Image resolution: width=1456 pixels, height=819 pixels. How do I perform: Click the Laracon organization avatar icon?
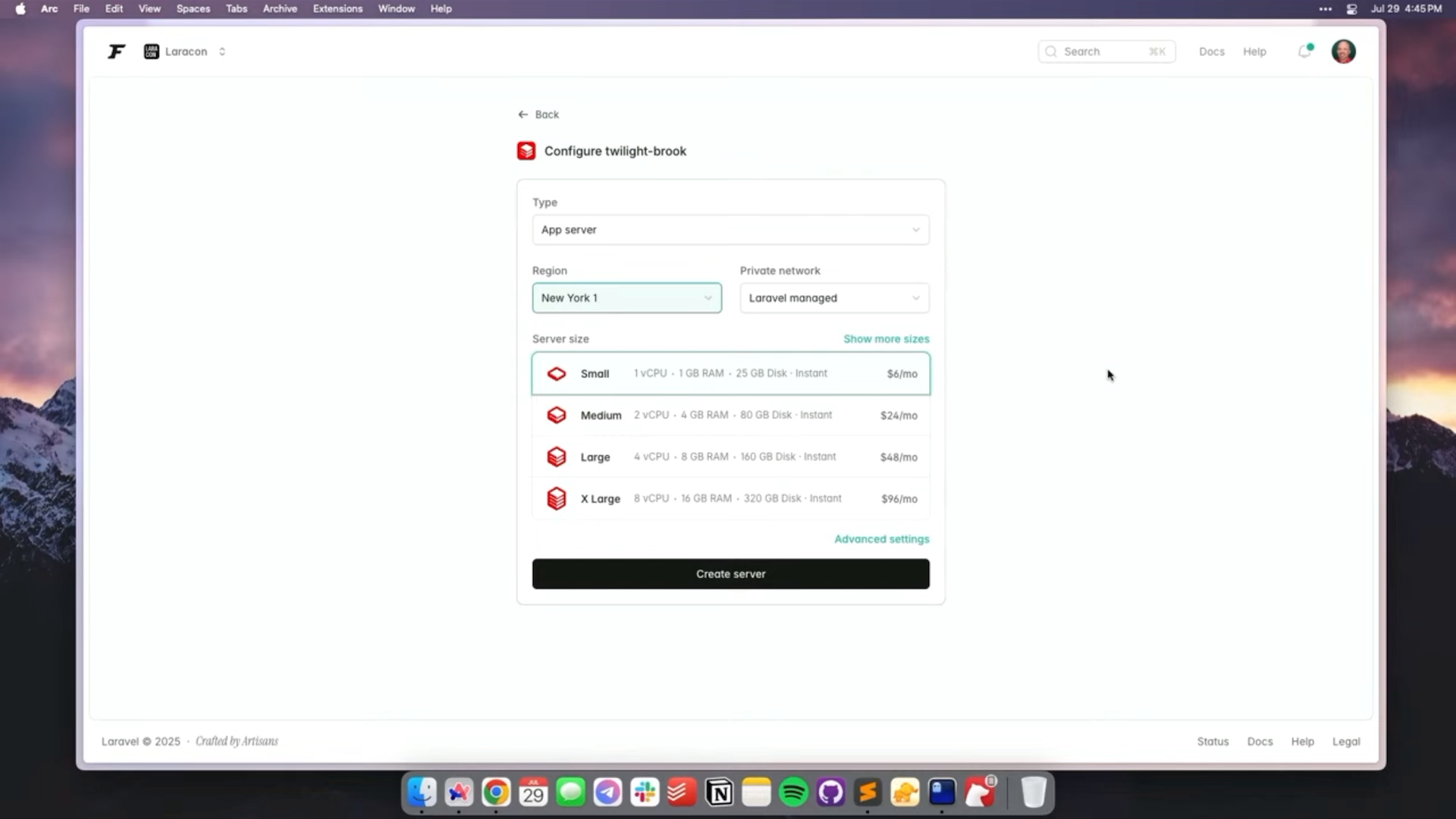click(152, 52)
